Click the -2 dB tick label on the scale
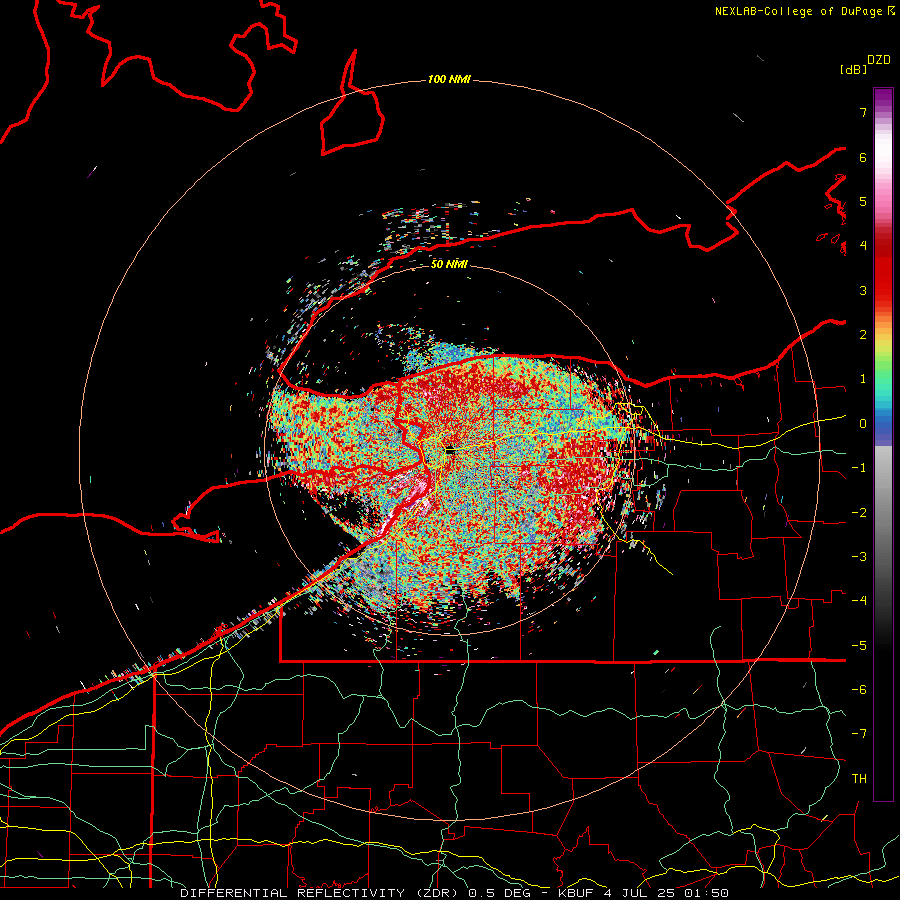The height and width of the screenshot is (900, 900). [x=859, y=513]
